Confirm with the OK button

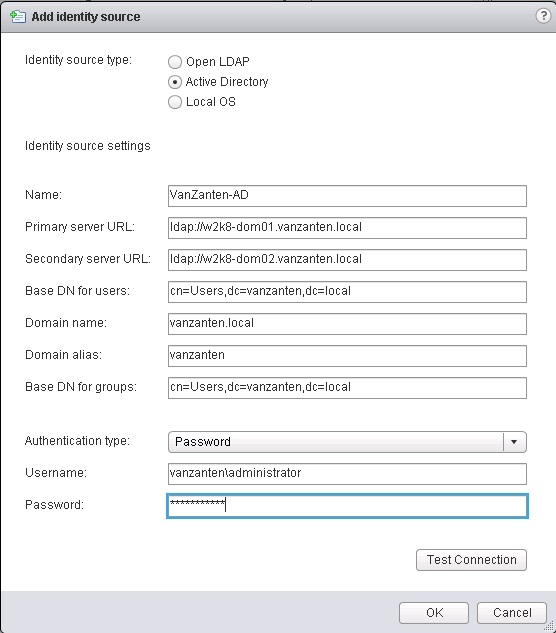[434, 612]
